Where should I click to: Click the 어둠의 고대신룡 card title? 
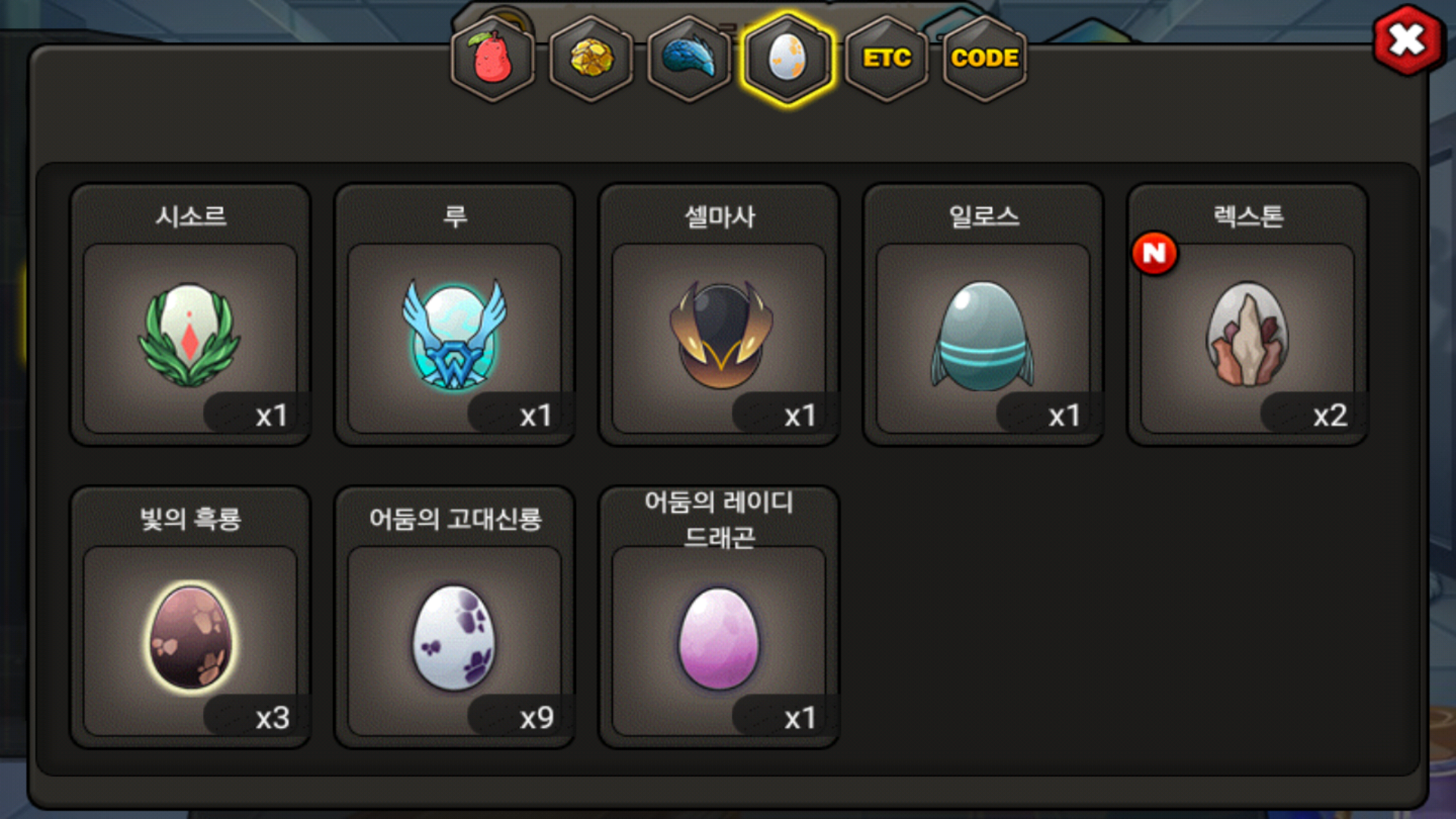pos(455,519)
